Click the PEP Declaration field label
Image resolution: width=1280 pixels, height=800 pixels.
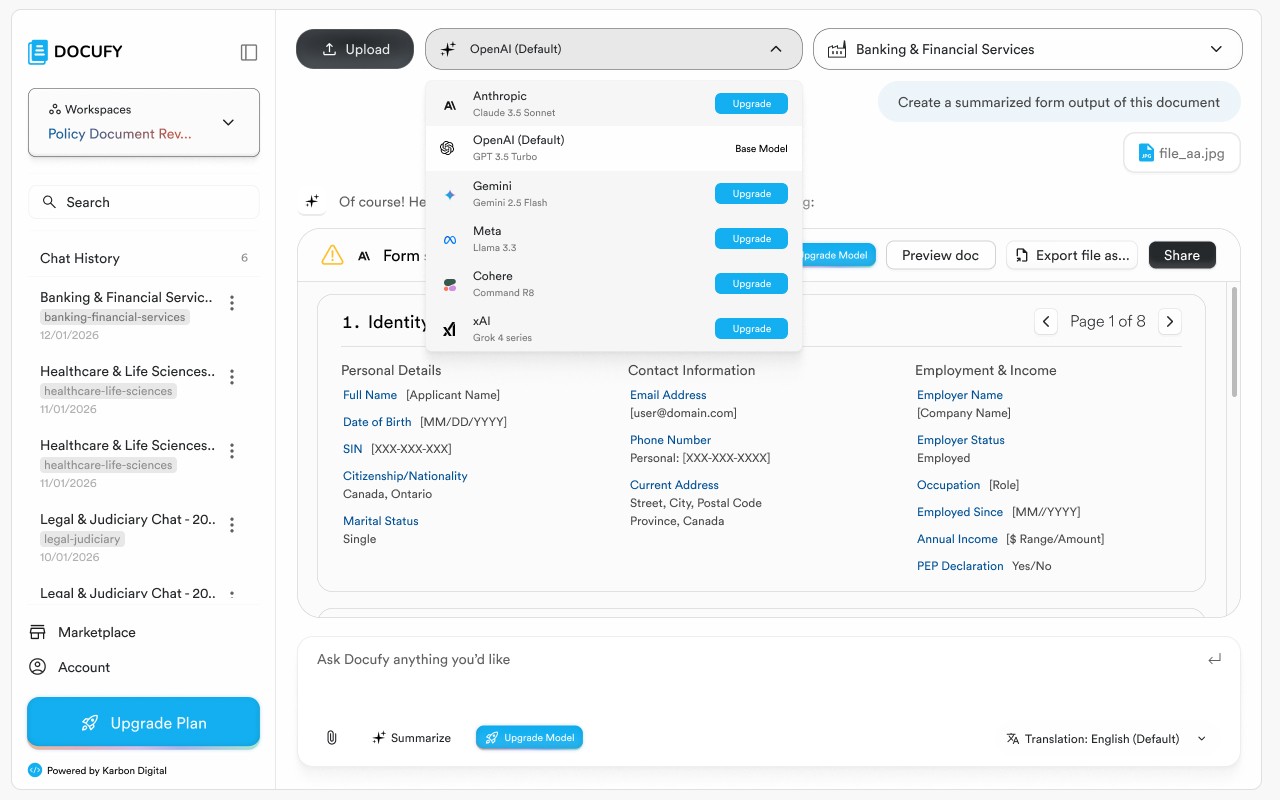coord(960,566)
